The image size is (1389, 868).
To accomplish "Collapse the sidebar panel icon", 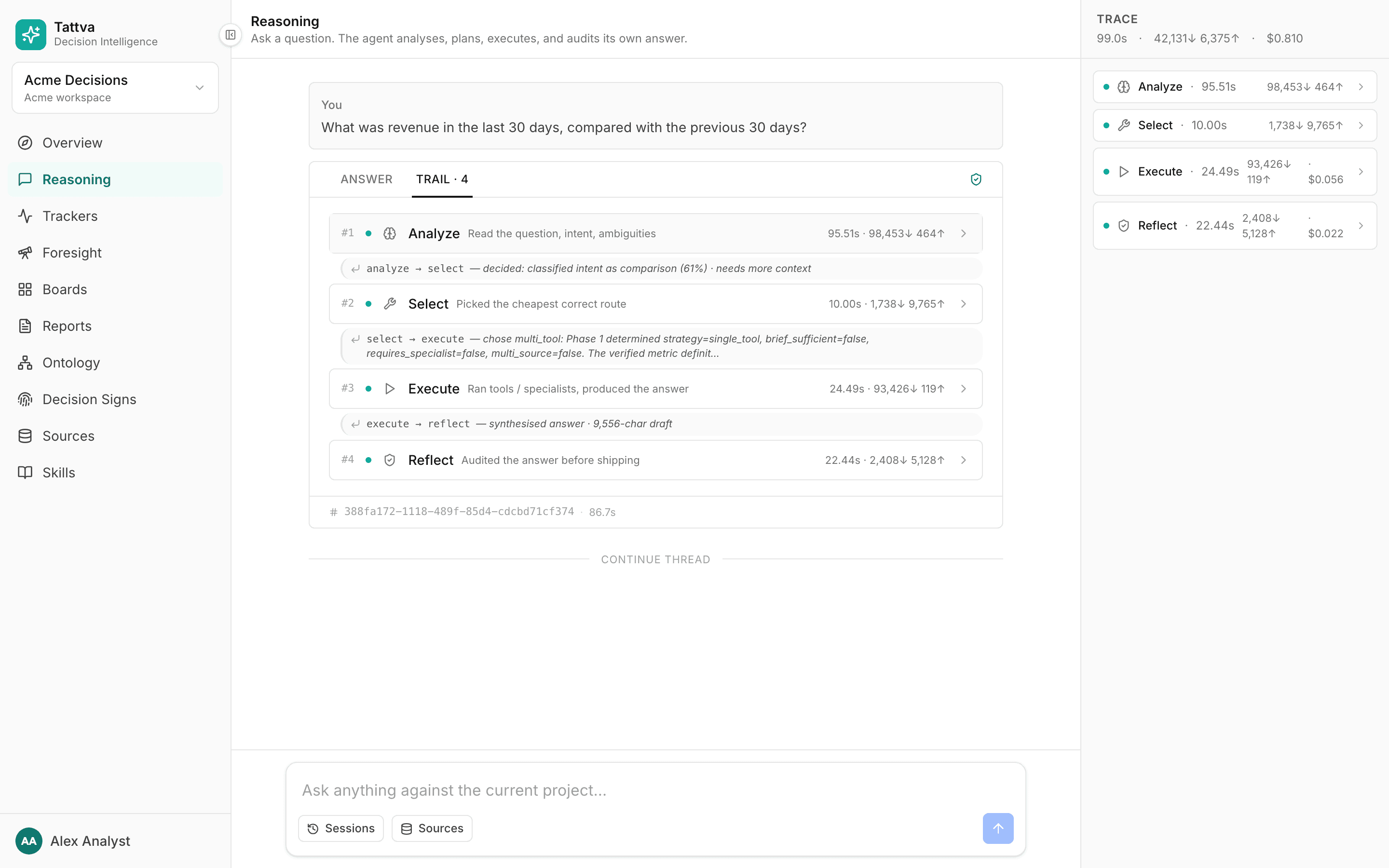I will tap(230, 35).
